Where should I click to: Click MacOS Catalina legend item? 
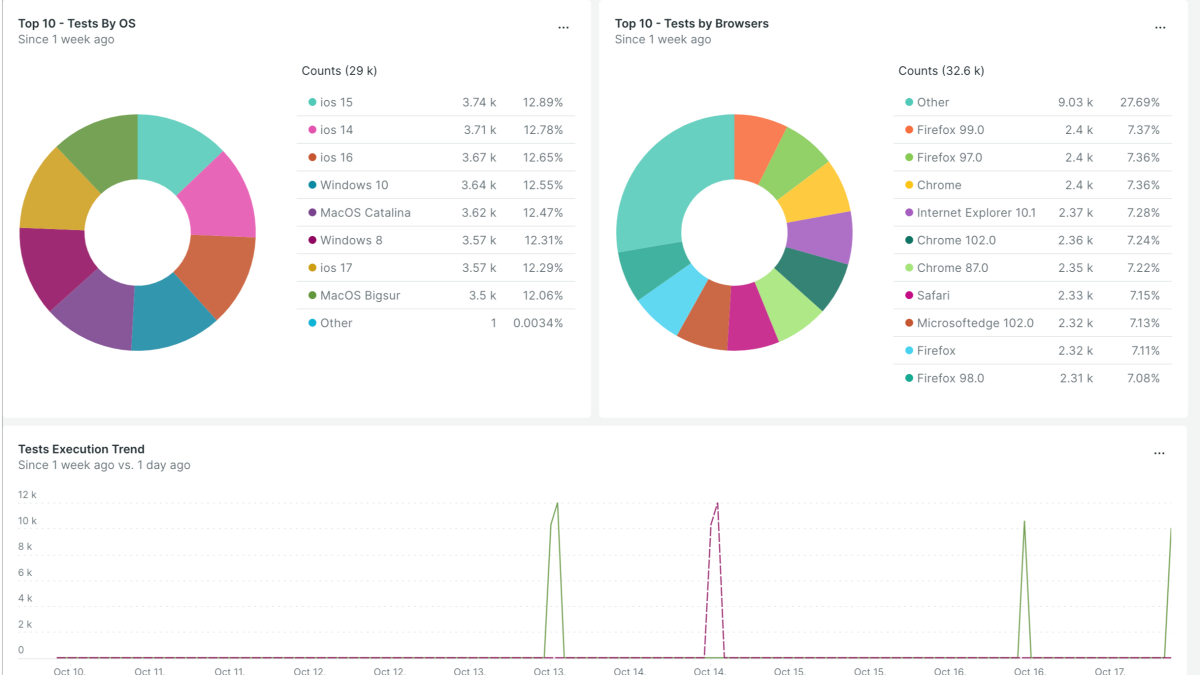365,213
